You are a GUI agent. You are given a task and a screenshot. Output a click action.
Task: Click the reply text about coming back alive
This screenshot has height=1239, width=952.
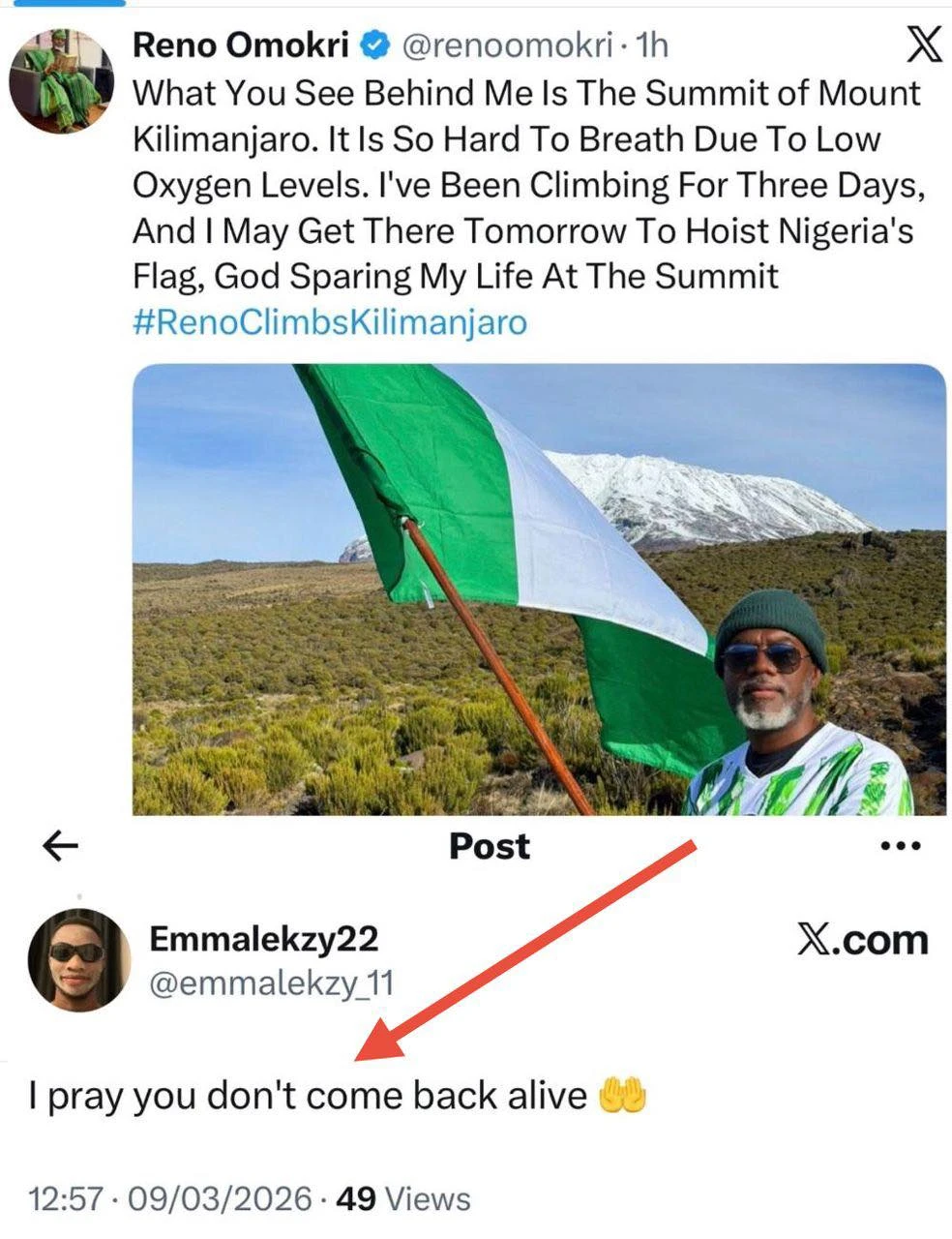(308, 1096)
